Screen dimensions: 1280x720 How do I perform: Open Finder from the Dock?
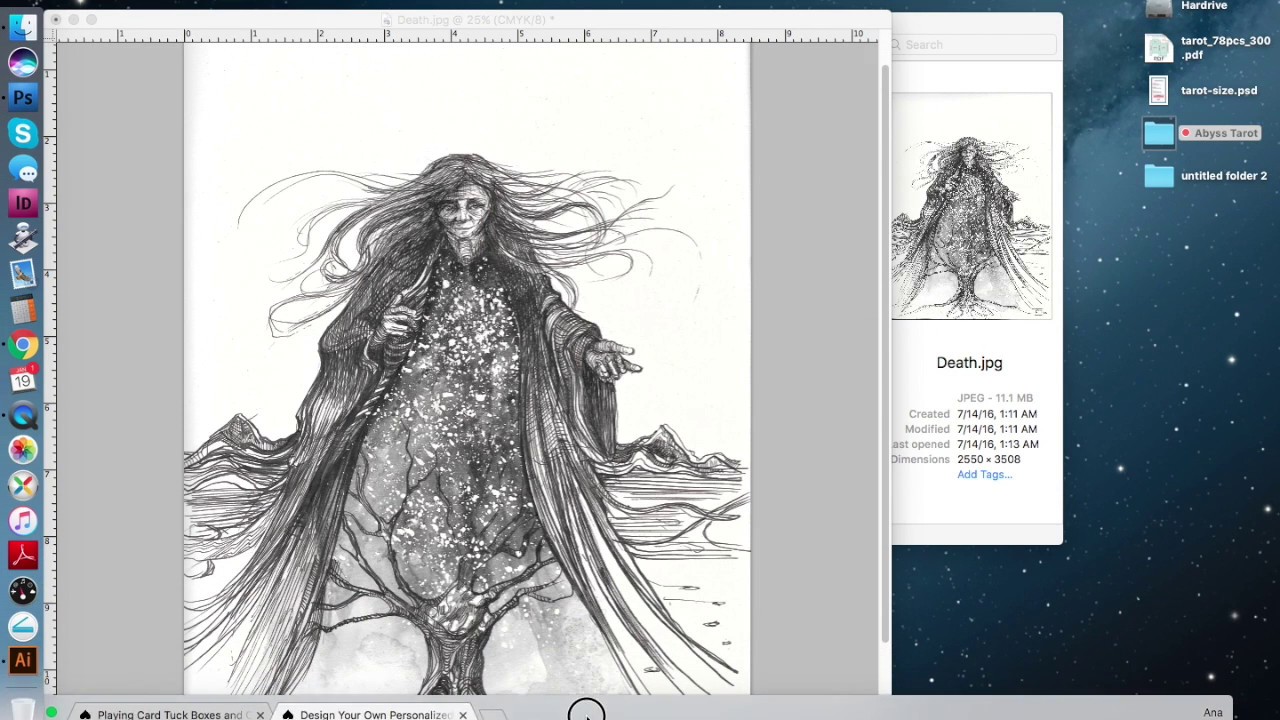(x=23, y=27)
